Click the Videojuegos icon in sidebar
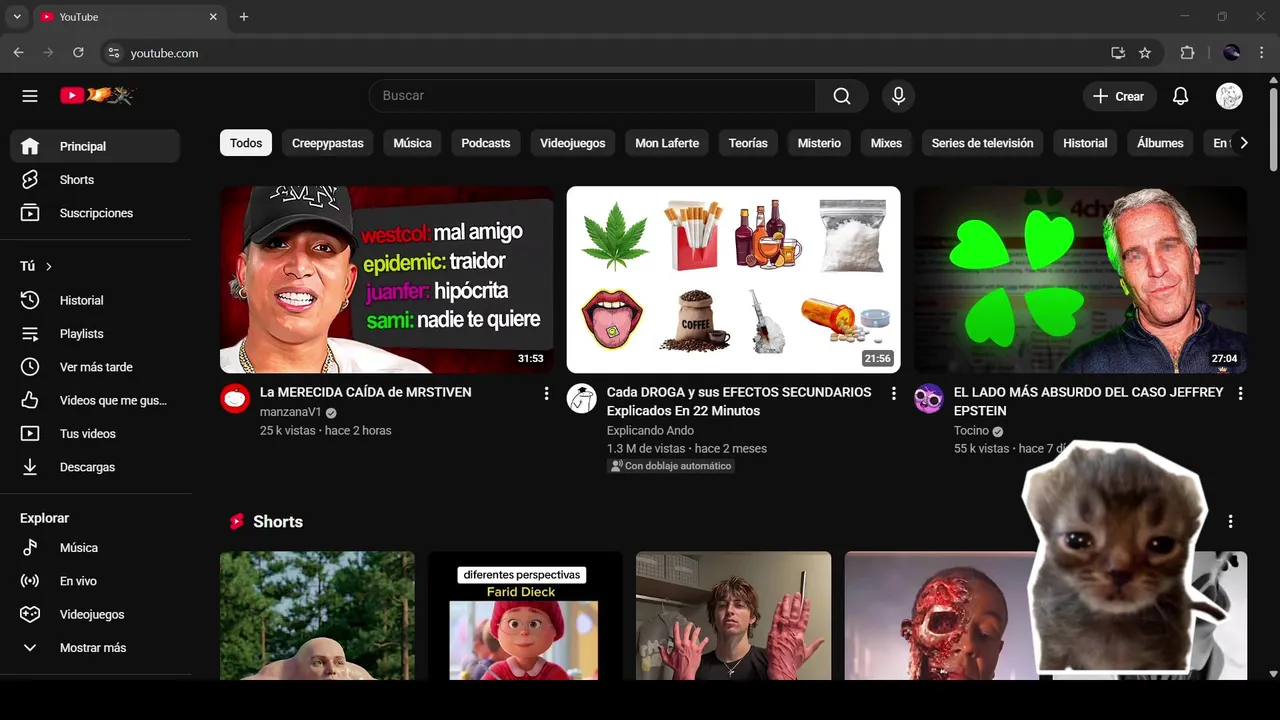This screenshot has height=720, width=1280. (30, 614)
